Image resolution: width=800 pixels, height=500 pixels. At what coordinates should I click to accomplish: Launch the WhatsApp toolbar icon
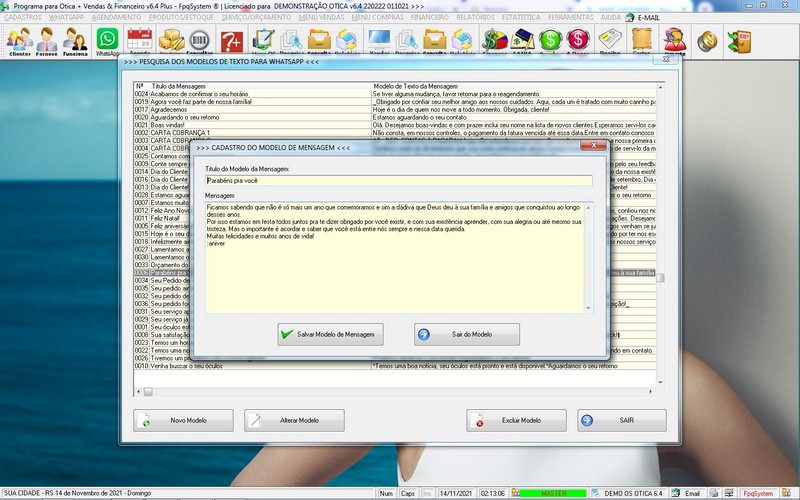pos(107,41)
